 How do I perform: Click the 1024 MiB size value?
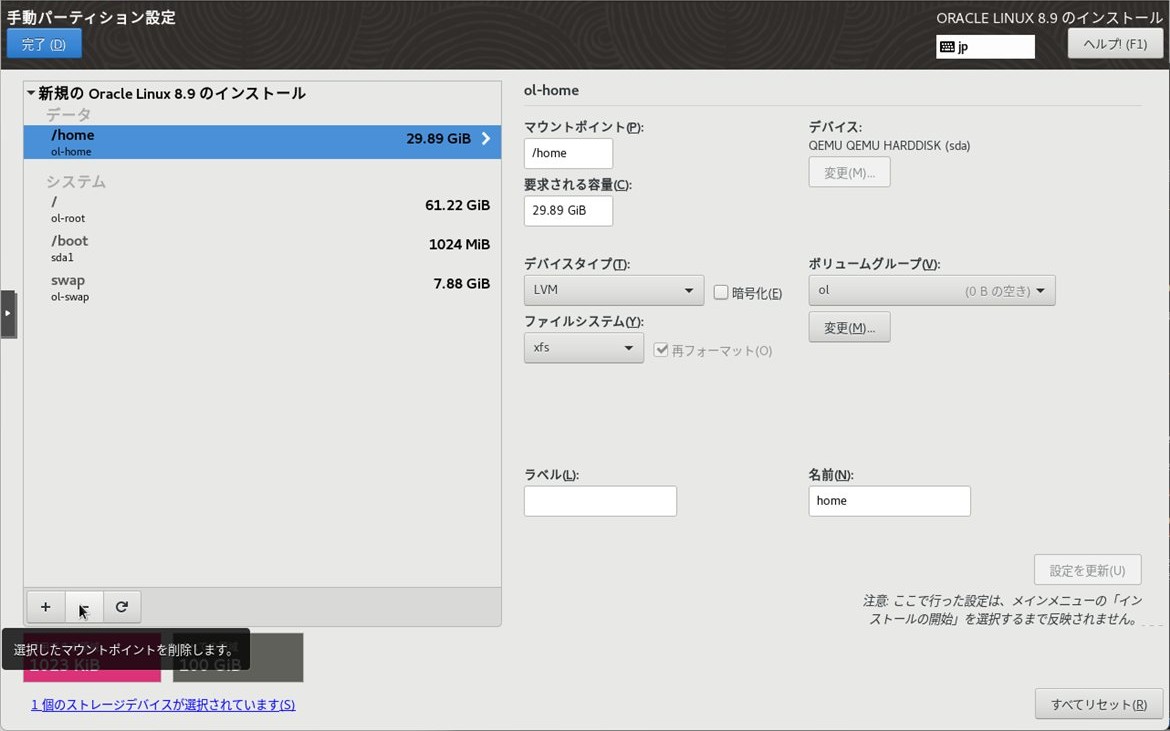[x=459, y=244]
